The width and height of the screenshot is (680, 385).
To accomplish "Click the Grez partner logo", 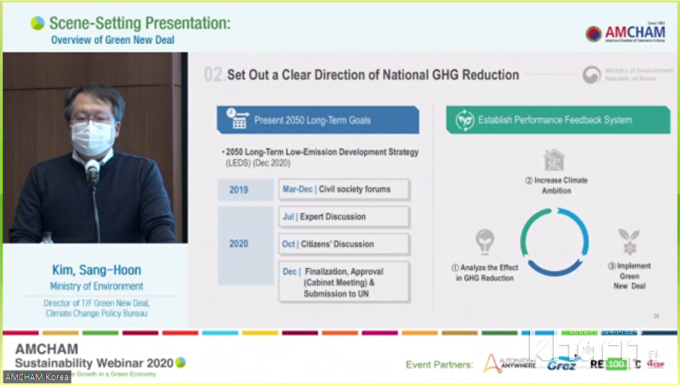I will 563,364.
